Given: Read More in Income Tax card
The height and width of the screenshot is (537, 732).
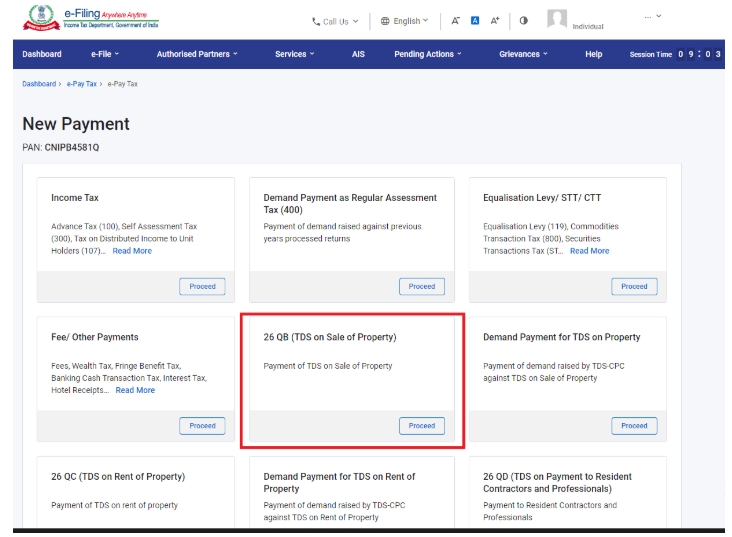Looking at the screenshot, I should (132, 251).
